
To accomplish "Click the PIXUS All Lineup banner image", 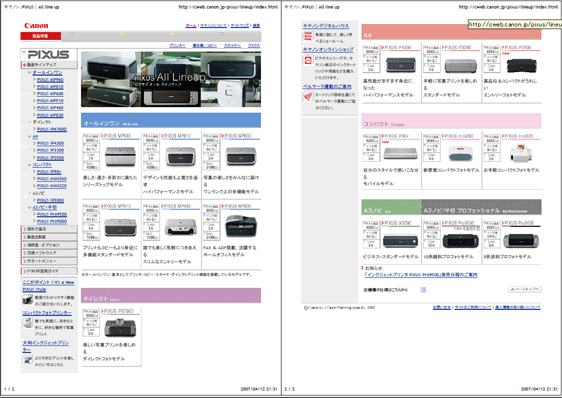I will pos(171,79).
